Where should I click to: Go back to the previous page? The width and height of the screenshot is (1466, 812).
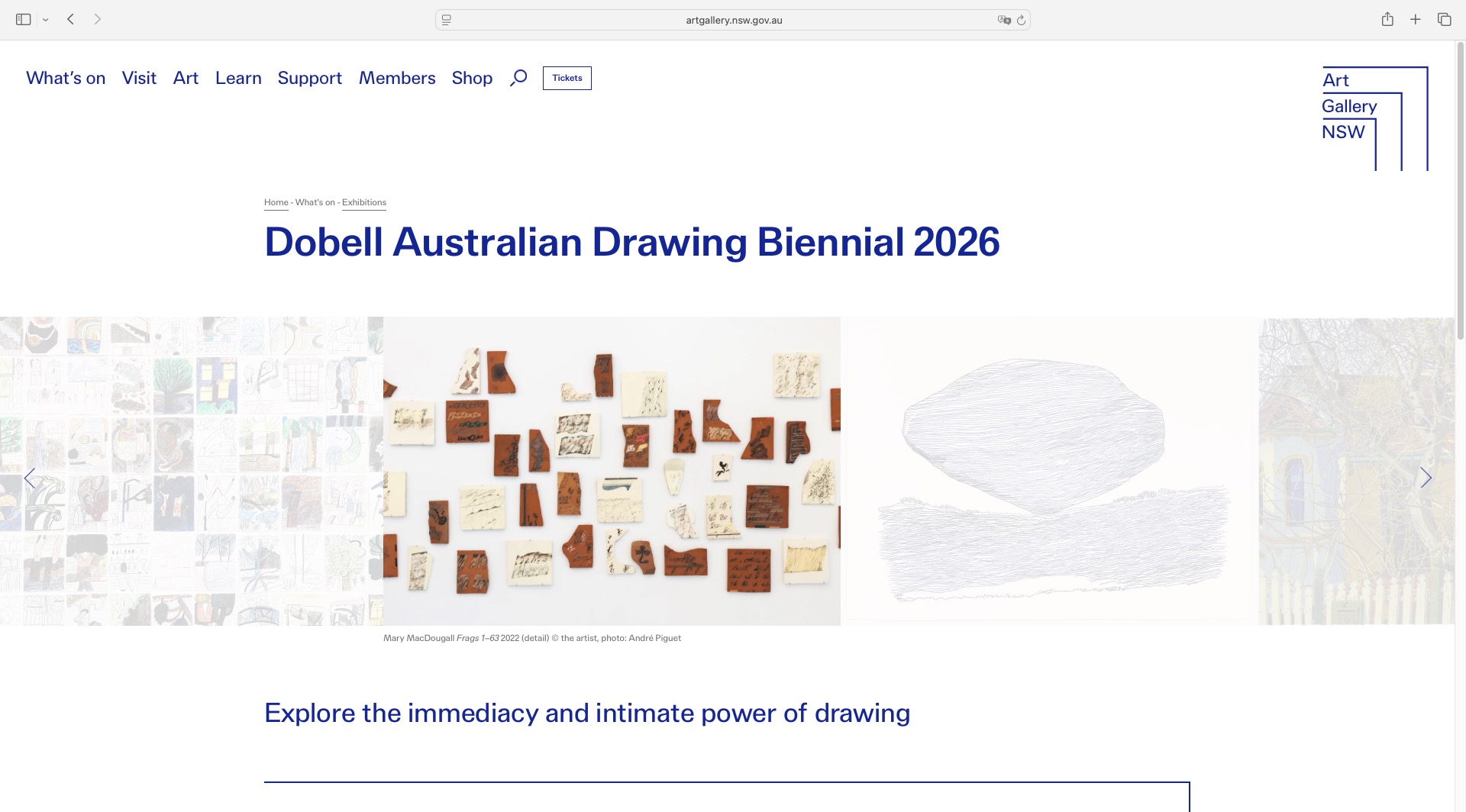[x=70, y=19]
